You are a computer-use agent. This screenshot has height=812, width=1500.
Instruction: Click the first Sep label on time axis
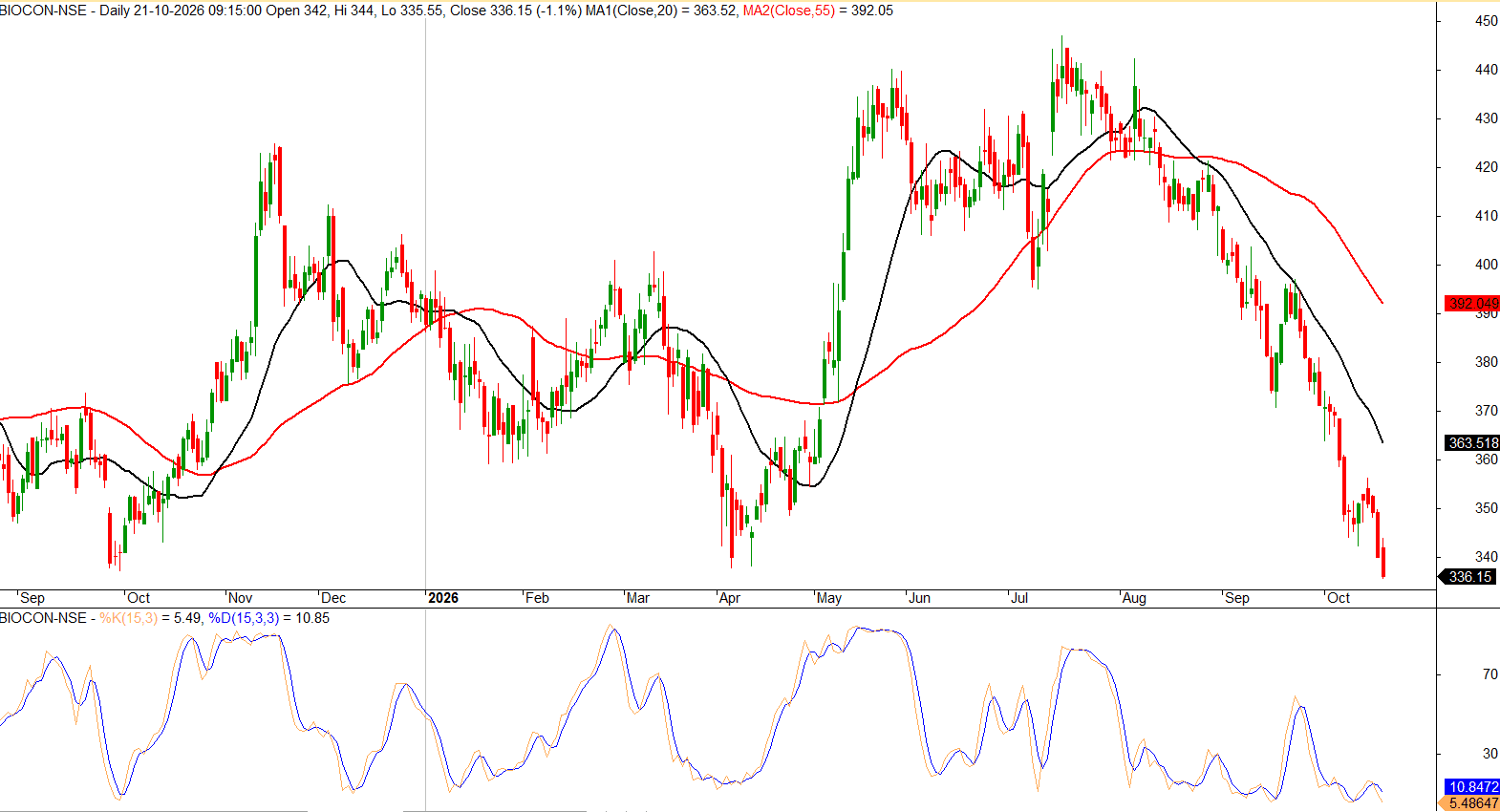tap(32, 598)
